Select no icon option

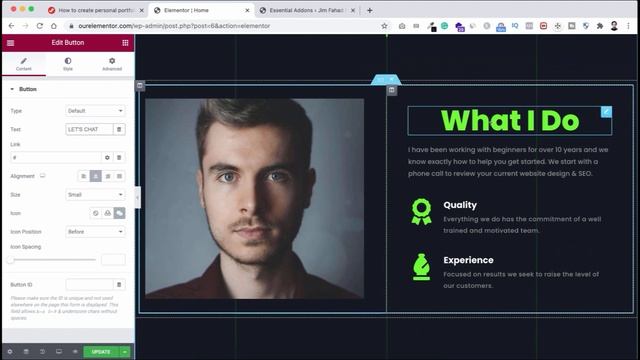click(x=96, y=213)
